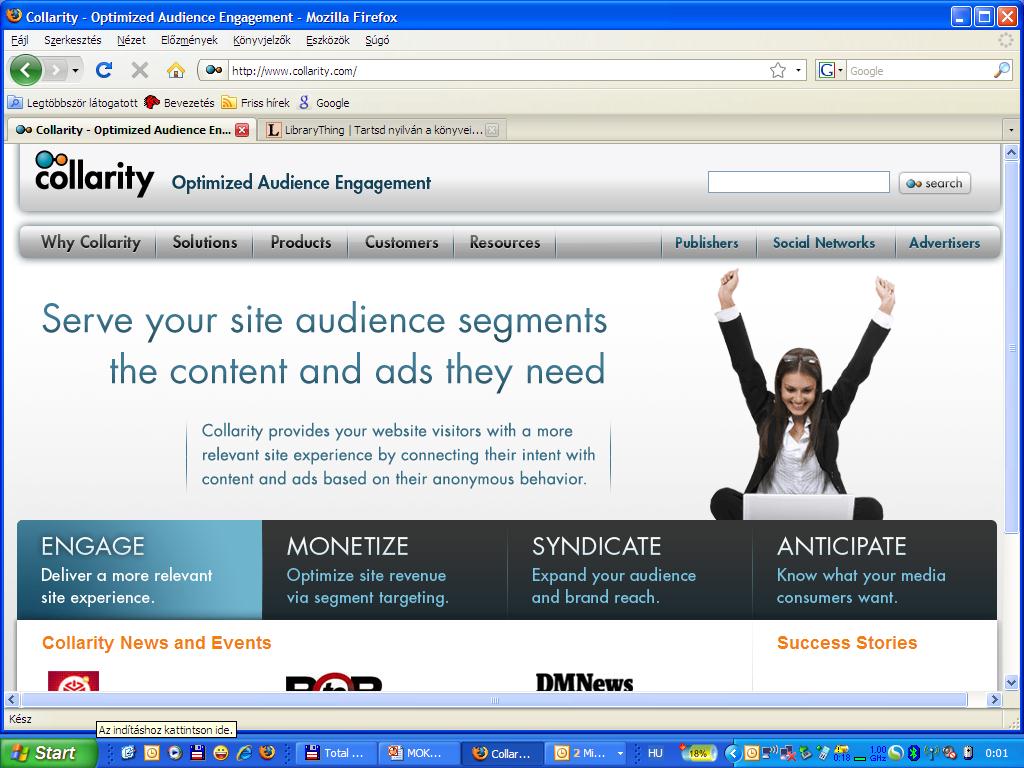Select the SYNDICATE panel
The image size is (1024, 768).
[630, 569]
